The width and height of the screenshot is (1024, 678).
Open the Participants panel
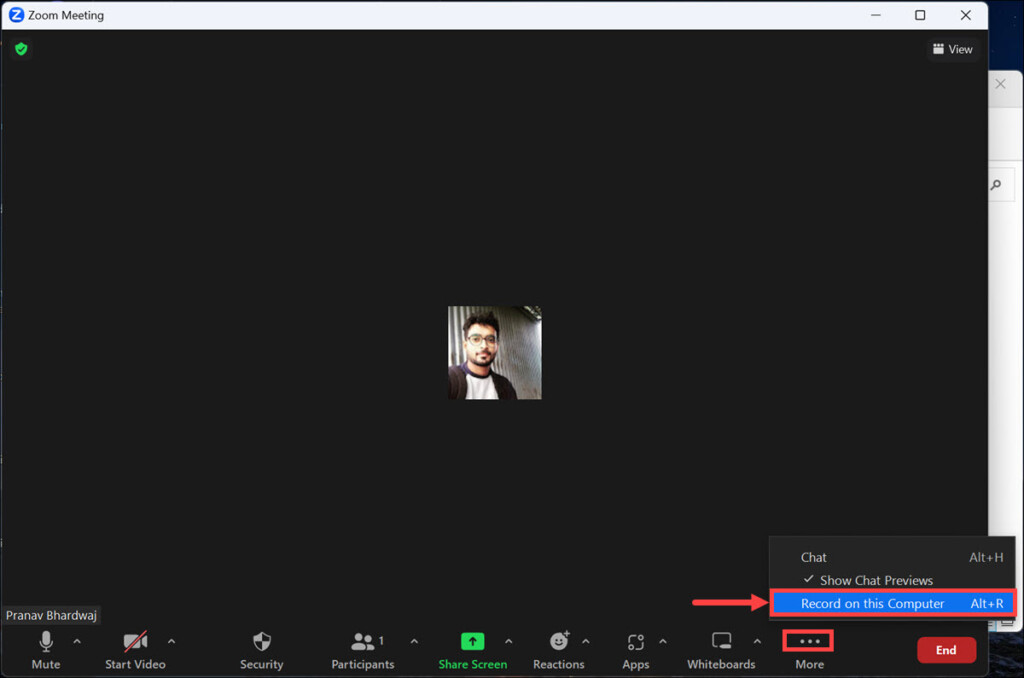coord(362,642)
